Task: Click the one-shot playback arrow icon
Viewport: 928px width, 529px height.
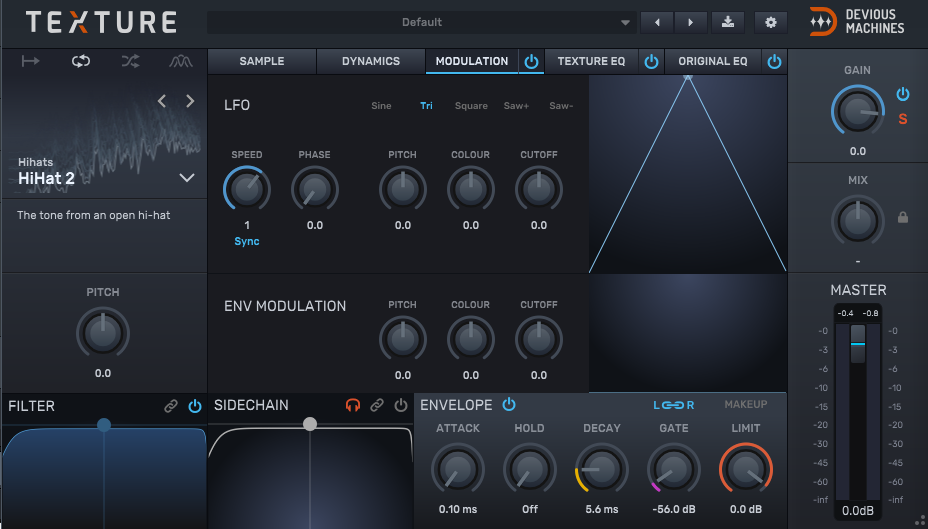Action: (30, 61)
